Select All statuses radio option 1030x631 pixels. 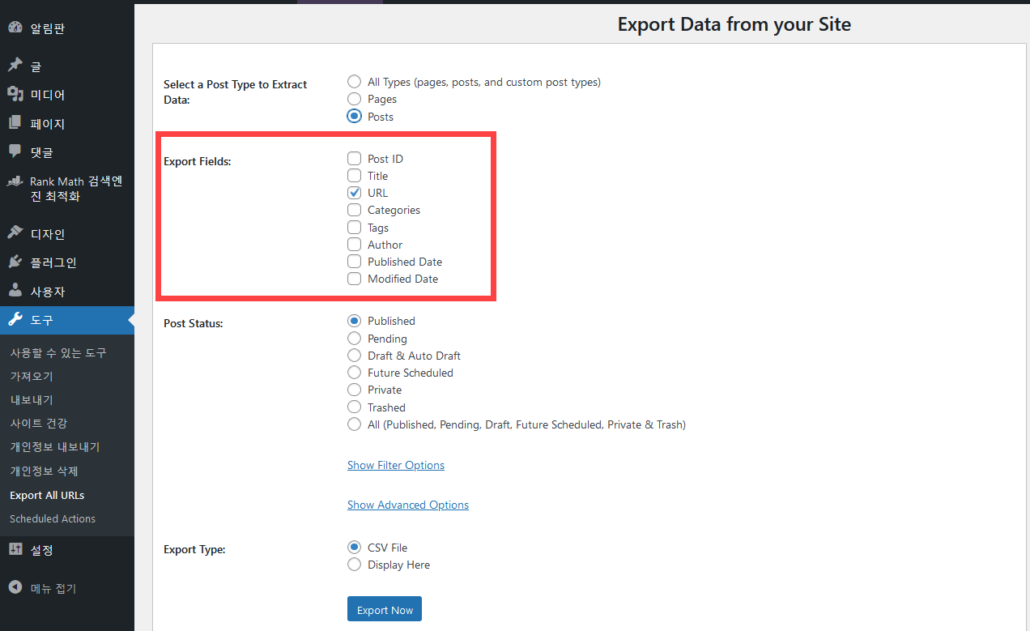point(354,424)
